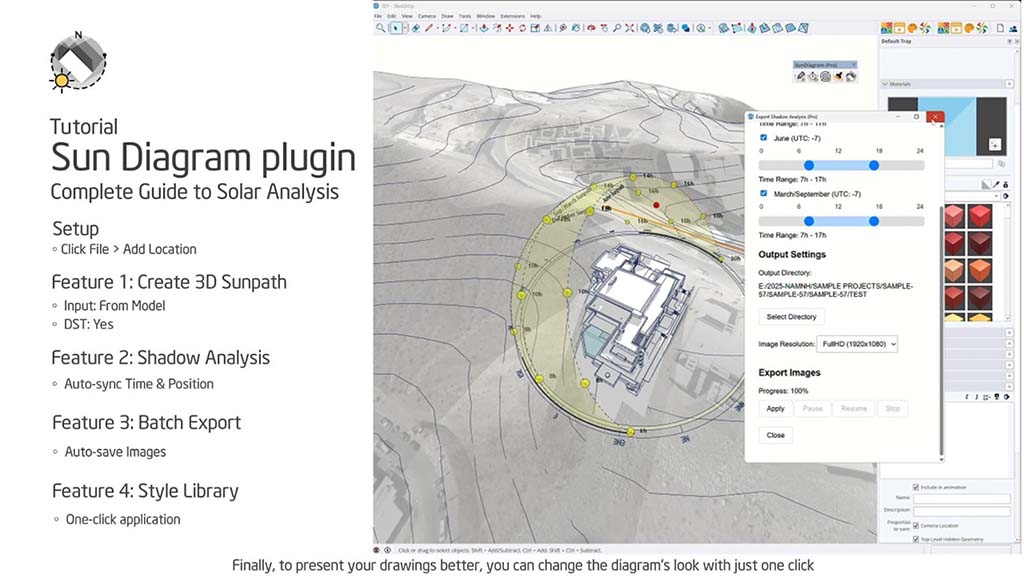Click the Zoom Extents icon
1024x576 pixels.
click(629, 28)
